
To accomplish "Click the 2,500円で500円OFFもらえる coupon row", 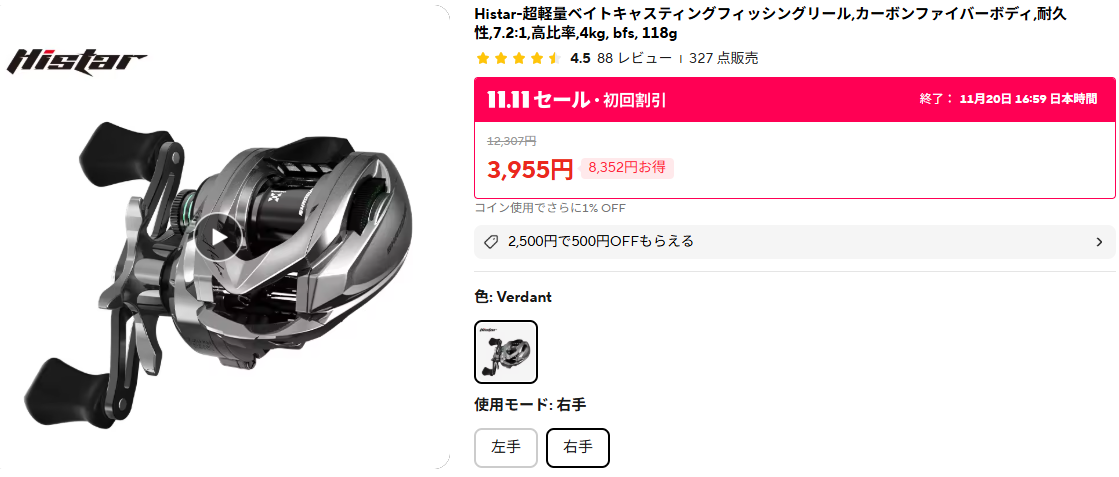I will (x=795, y=242).
